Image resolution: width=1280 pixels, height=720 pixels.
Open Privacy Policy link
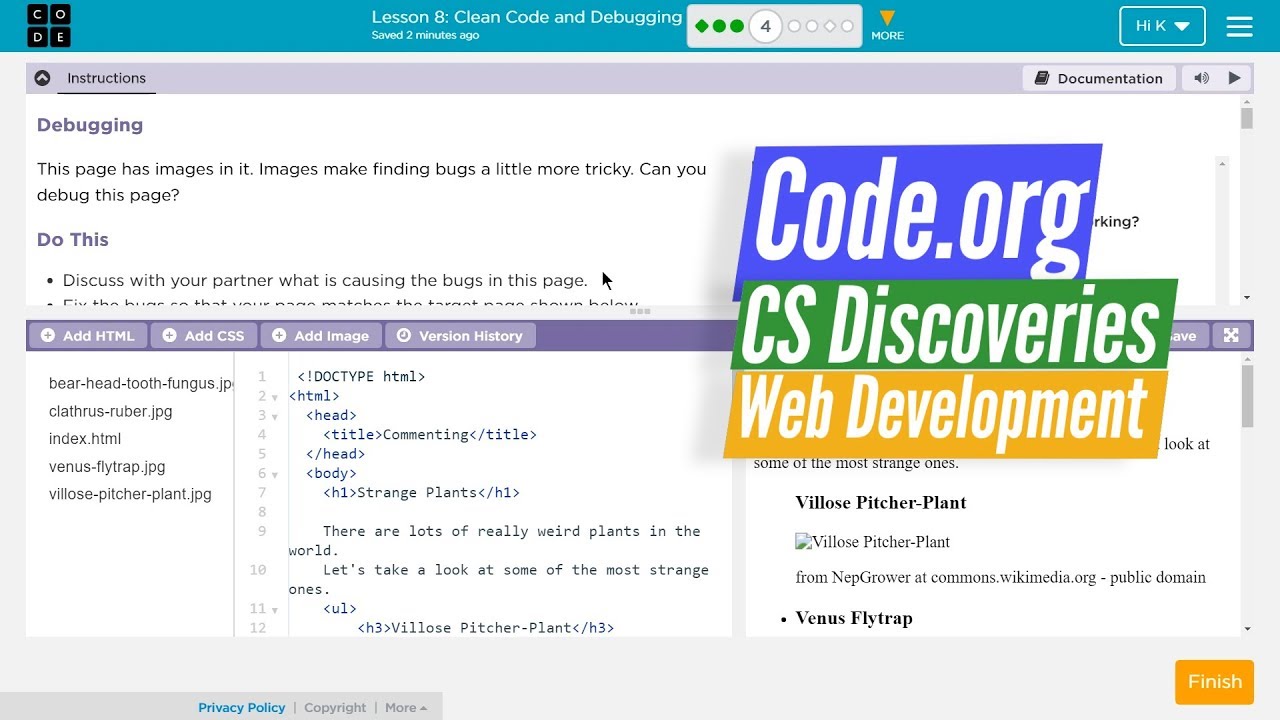pos(241,707)
